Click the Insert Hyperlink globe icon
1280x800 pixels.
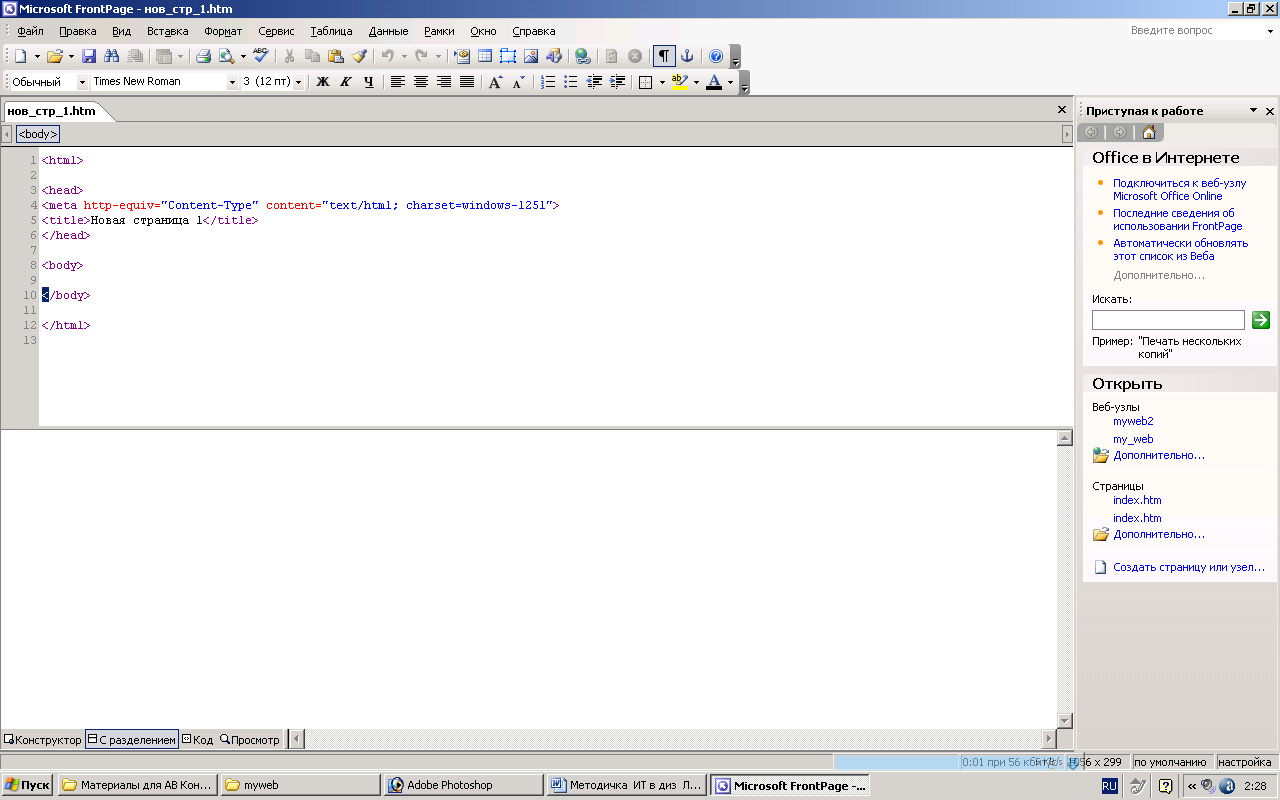583,57
